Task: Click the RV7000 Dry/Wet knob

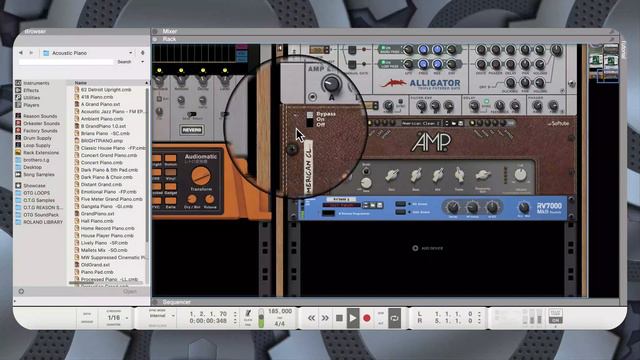Action: [x=523, y=207]
